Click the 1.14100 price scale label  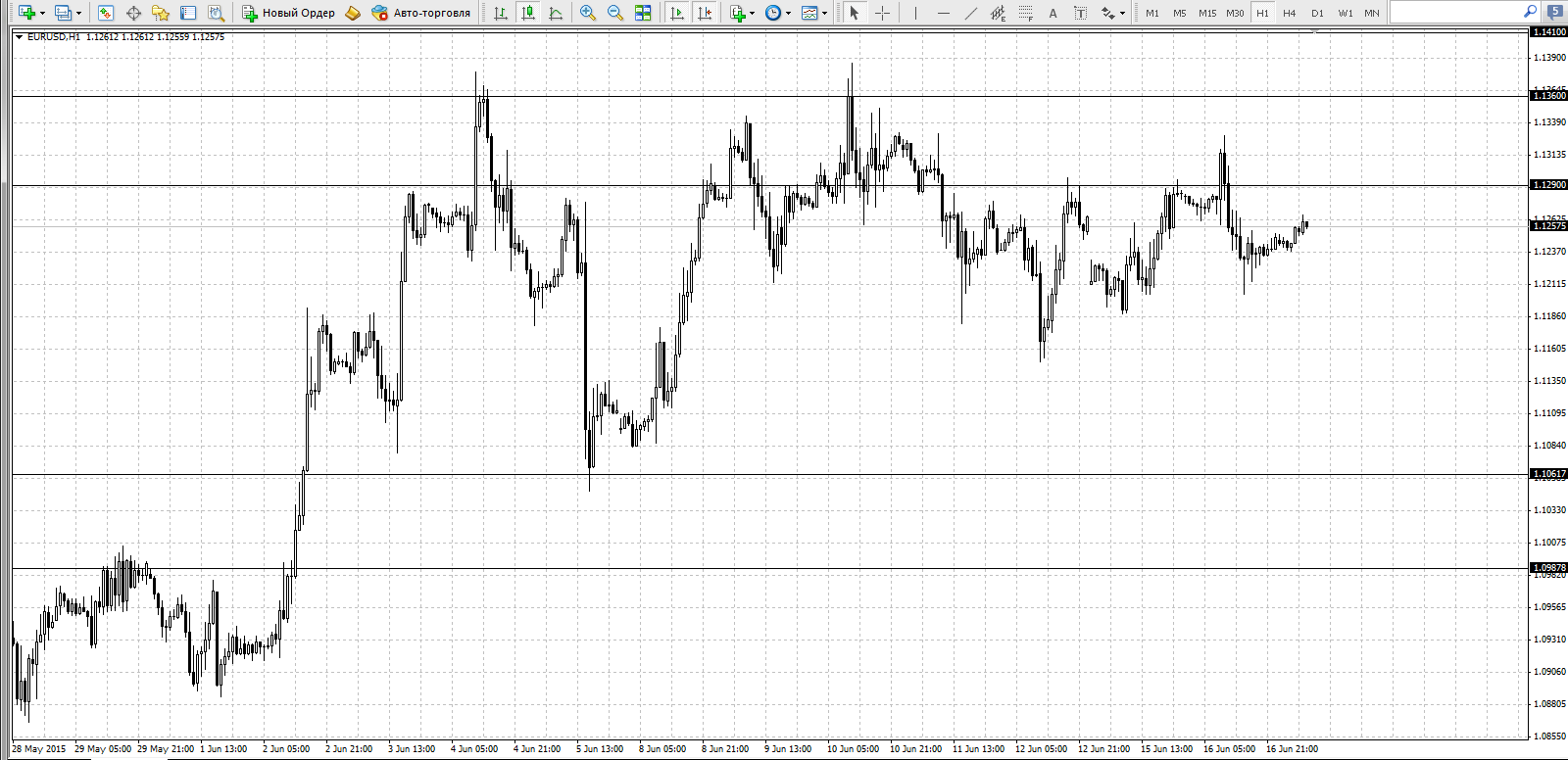[x=1549, y=31]
